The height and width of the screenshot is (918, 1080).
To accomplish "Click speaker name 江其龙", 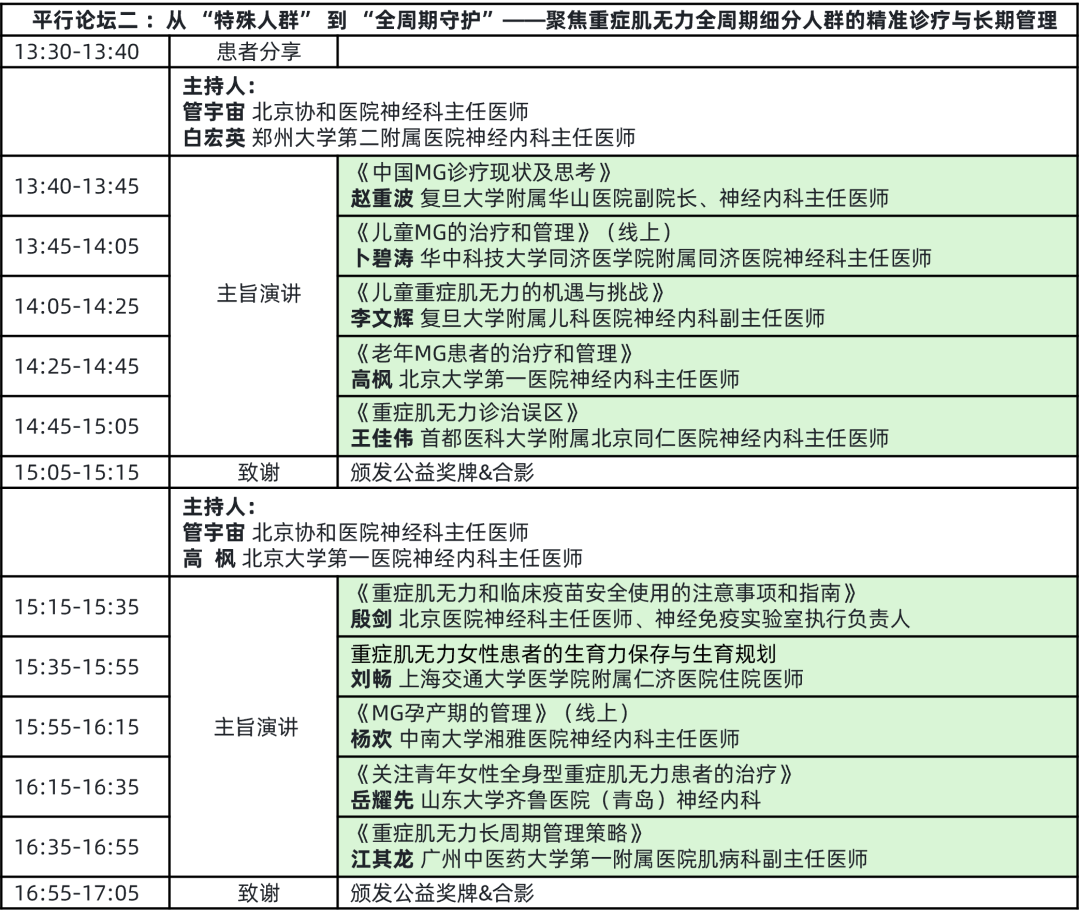I will [x=382, y=859].
